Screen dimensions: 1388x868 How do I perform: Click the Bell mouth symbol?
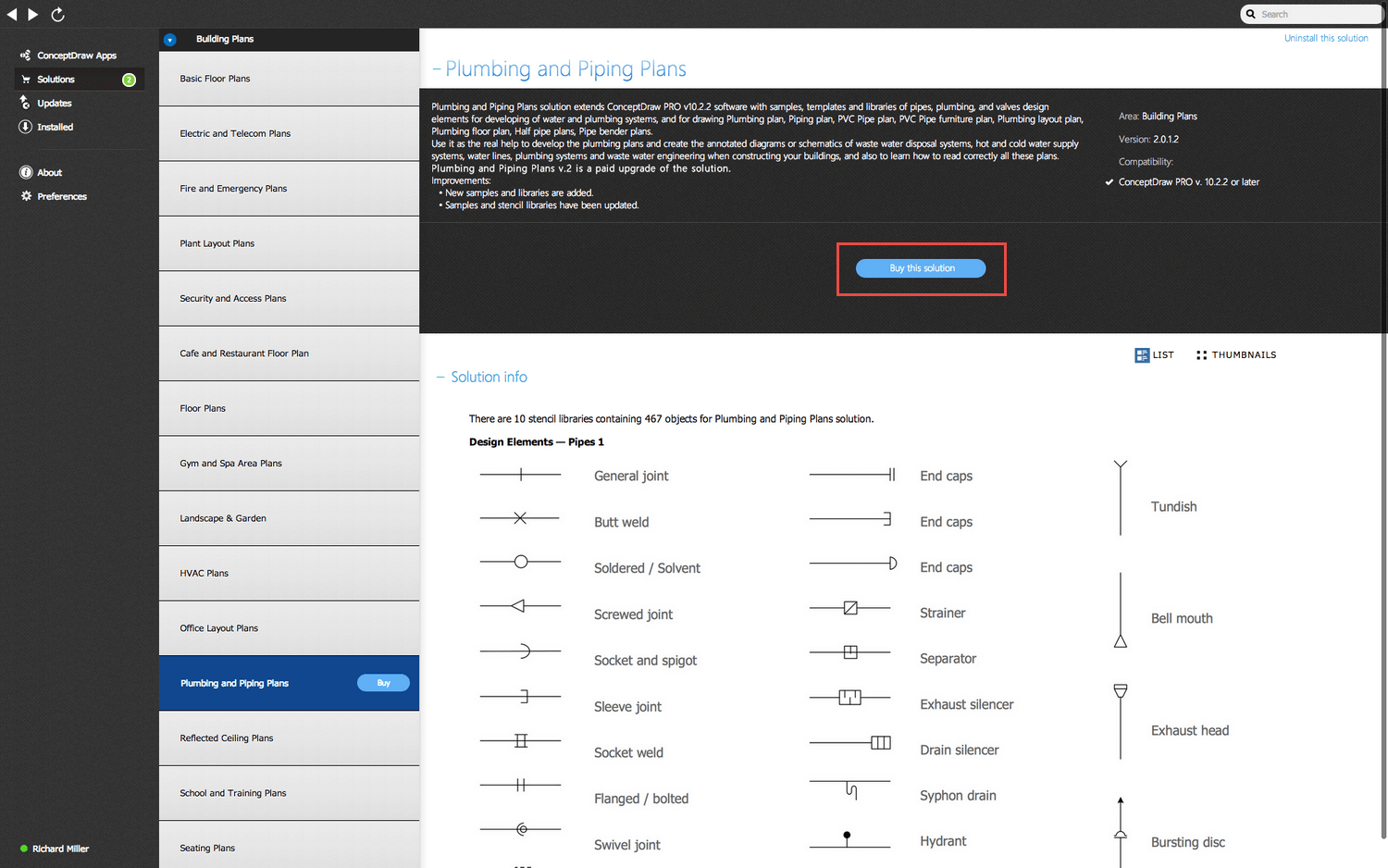pyautogui.click(x=1121, y=611)
